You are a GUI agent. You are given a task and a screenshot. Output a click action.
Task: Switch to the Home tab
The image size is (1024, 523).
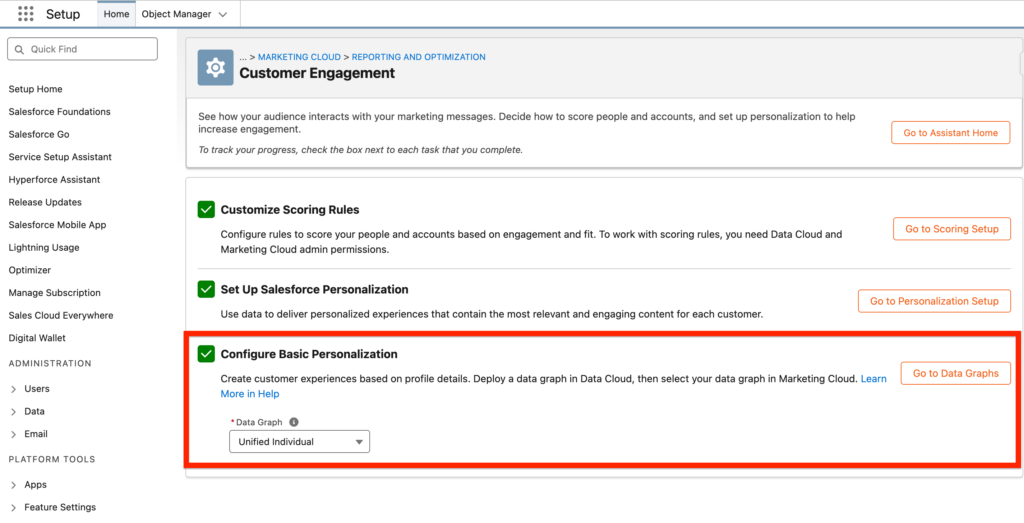(x=116, y=15)
